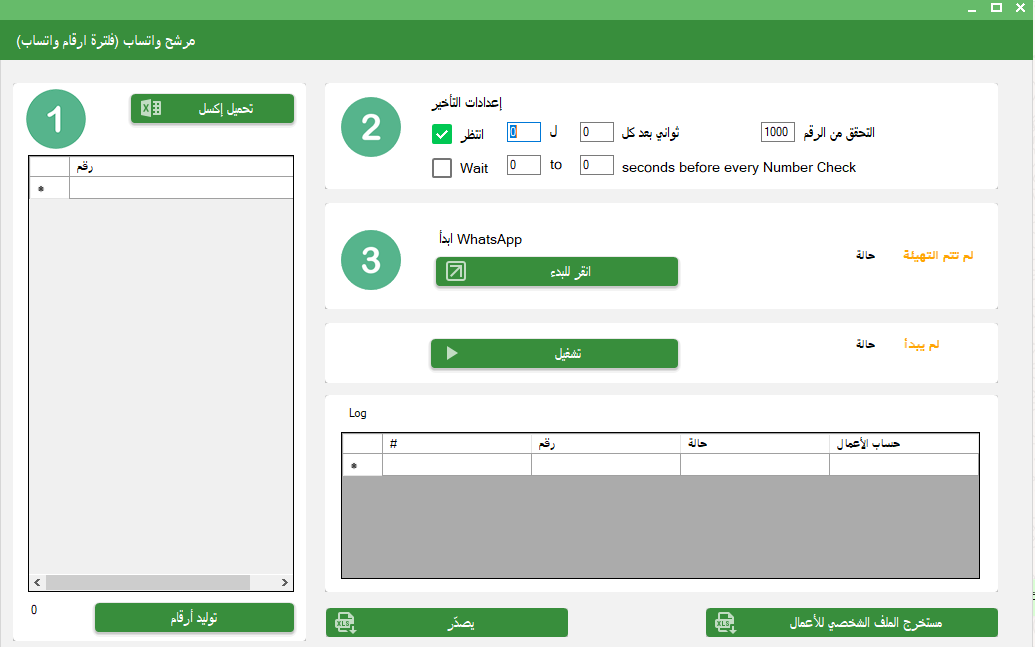Screen dimensions: 1035x647
Task: Click the لم يبدأ status text
Action: pyautogui.click(x=921, y=344)
